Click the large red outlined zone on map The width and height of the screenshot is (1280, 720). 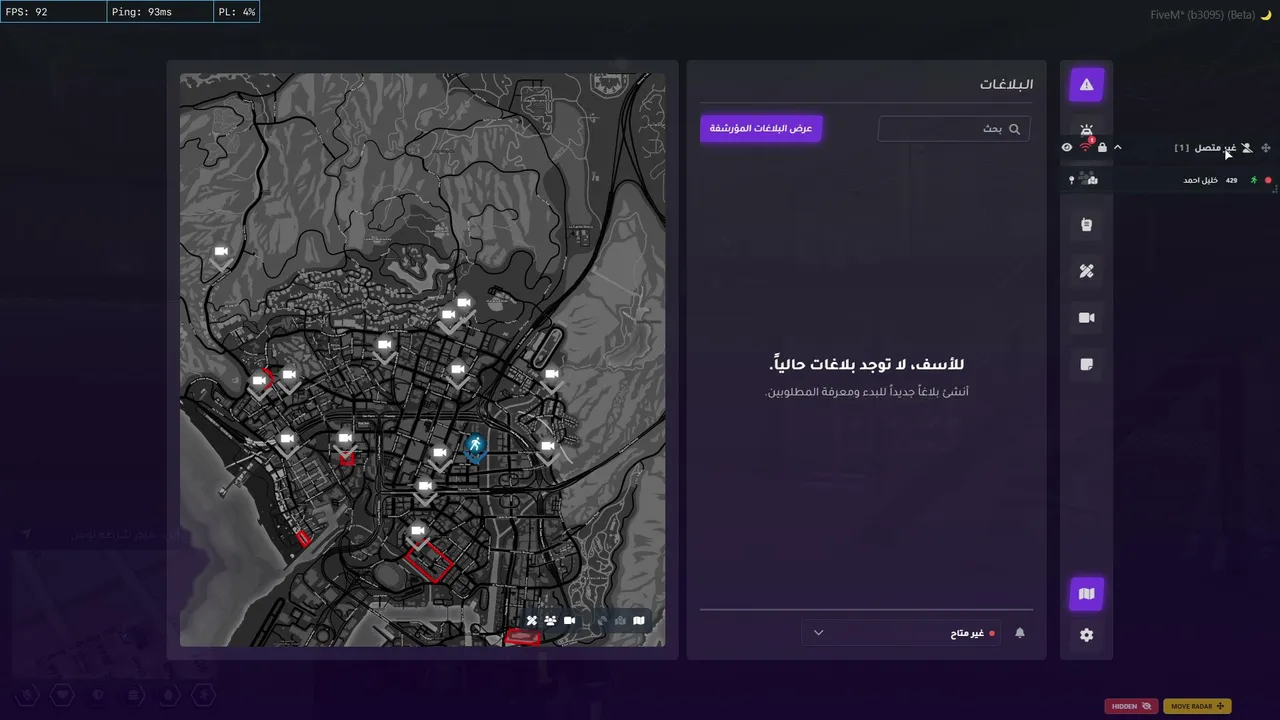430,560
